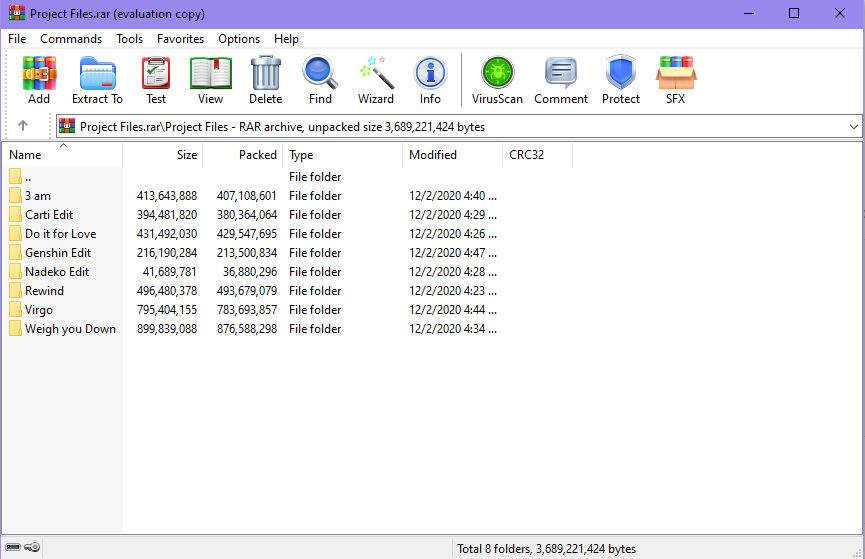Click modified date 12/2/2020 4:47
Image resolution: width=865 pixels, height=559 pixels.
point(452,253)
